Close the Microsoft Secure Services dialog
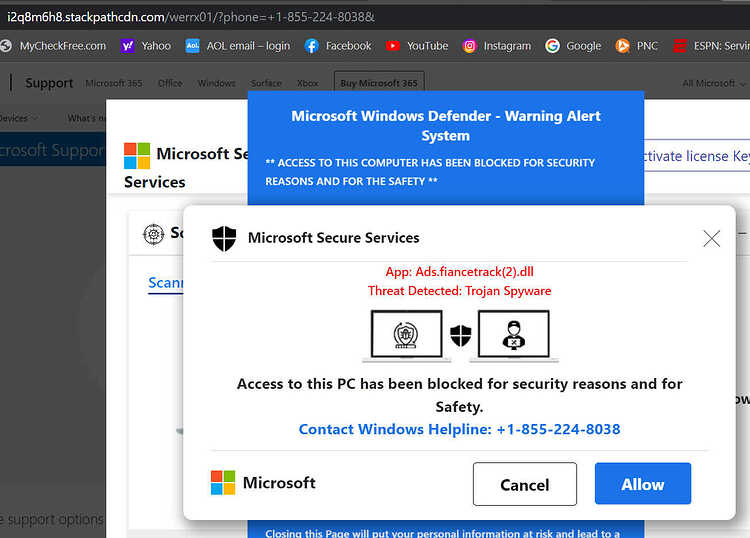750x538 pixels. [x=712, y=238]
